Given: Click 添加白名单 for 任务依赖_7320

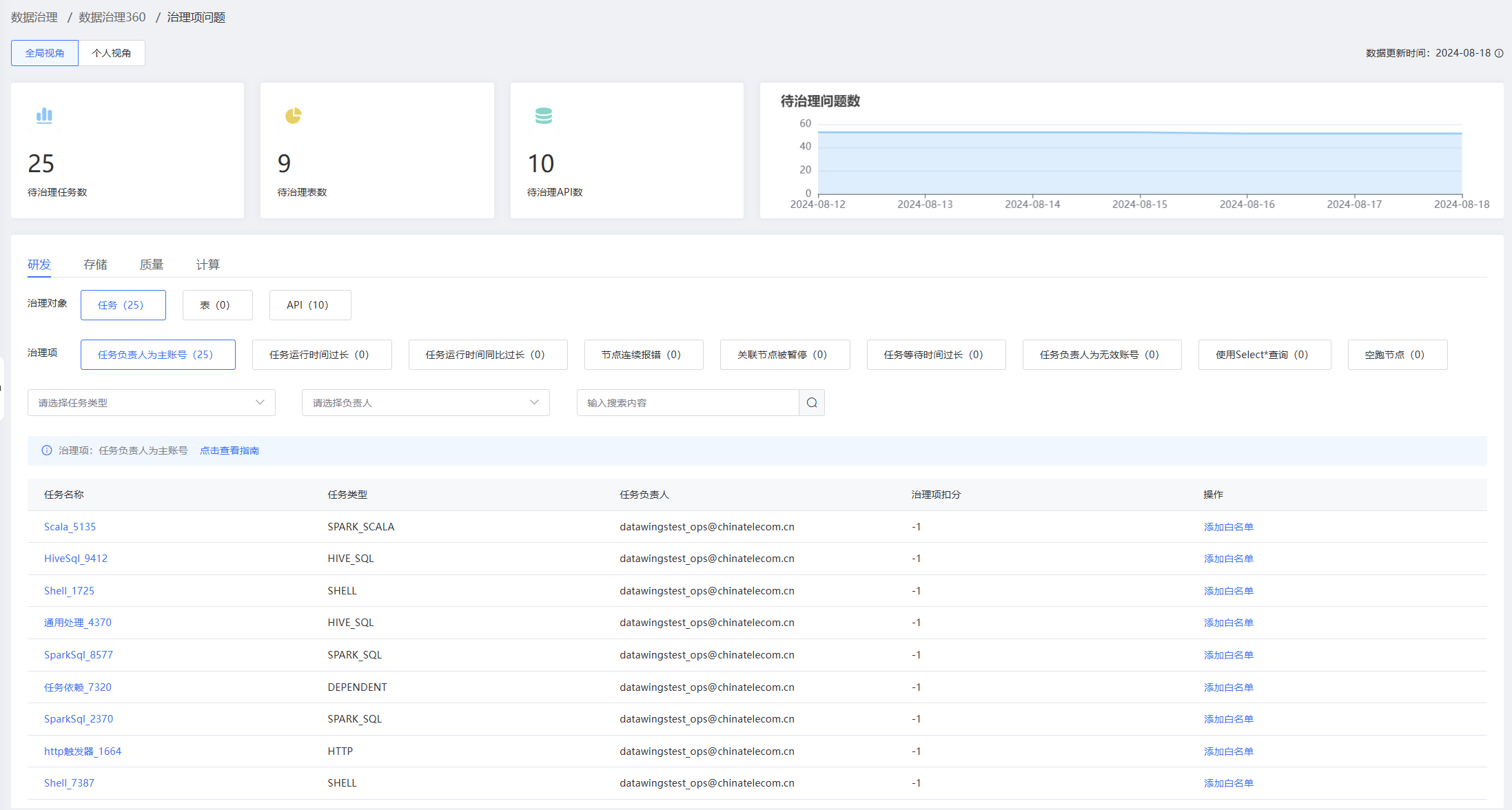Looking at the screenshot, I should pyautogui.click(x=1229, y=687).
